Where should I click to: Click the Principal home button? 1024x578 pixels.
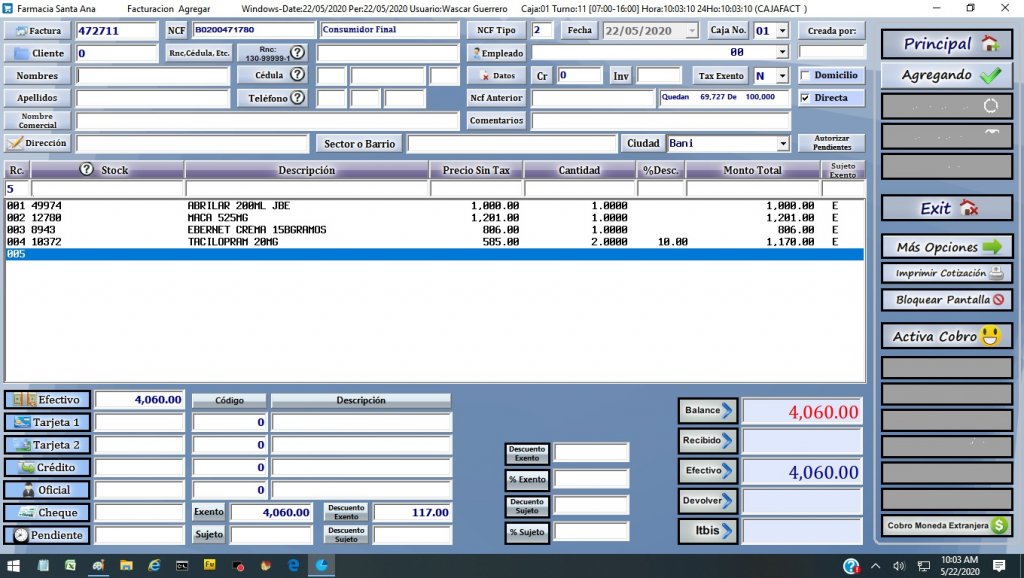click(x=946, y=44)
